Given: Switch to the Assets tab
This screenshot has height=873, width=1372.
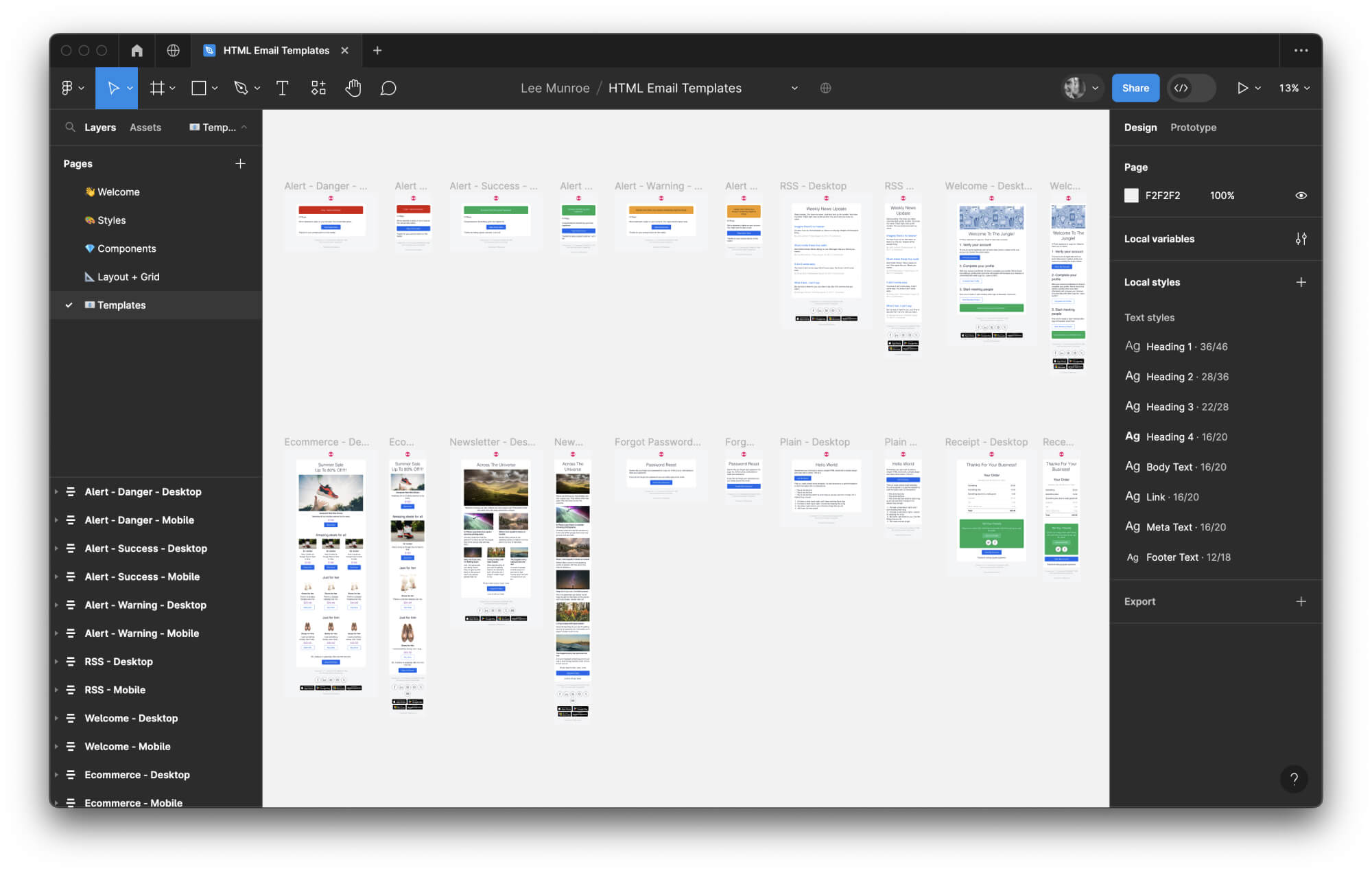Looking at the screenshot, I should pos(145,127).
